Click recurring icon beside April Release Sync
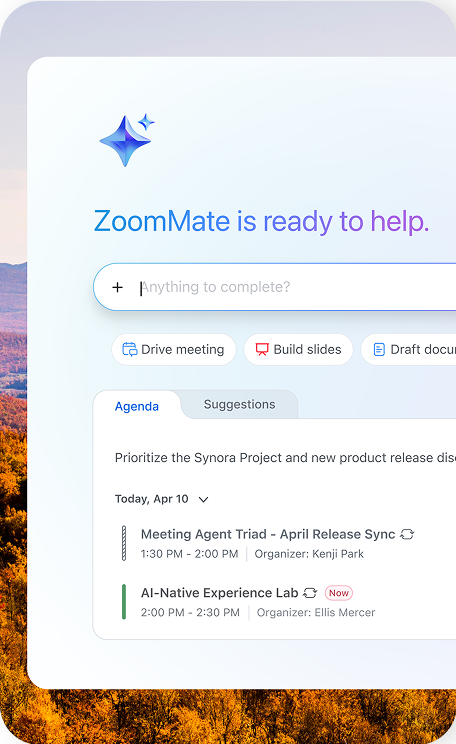Image resolution: width=456 pixels, height=744 pixels. (407, 534)
